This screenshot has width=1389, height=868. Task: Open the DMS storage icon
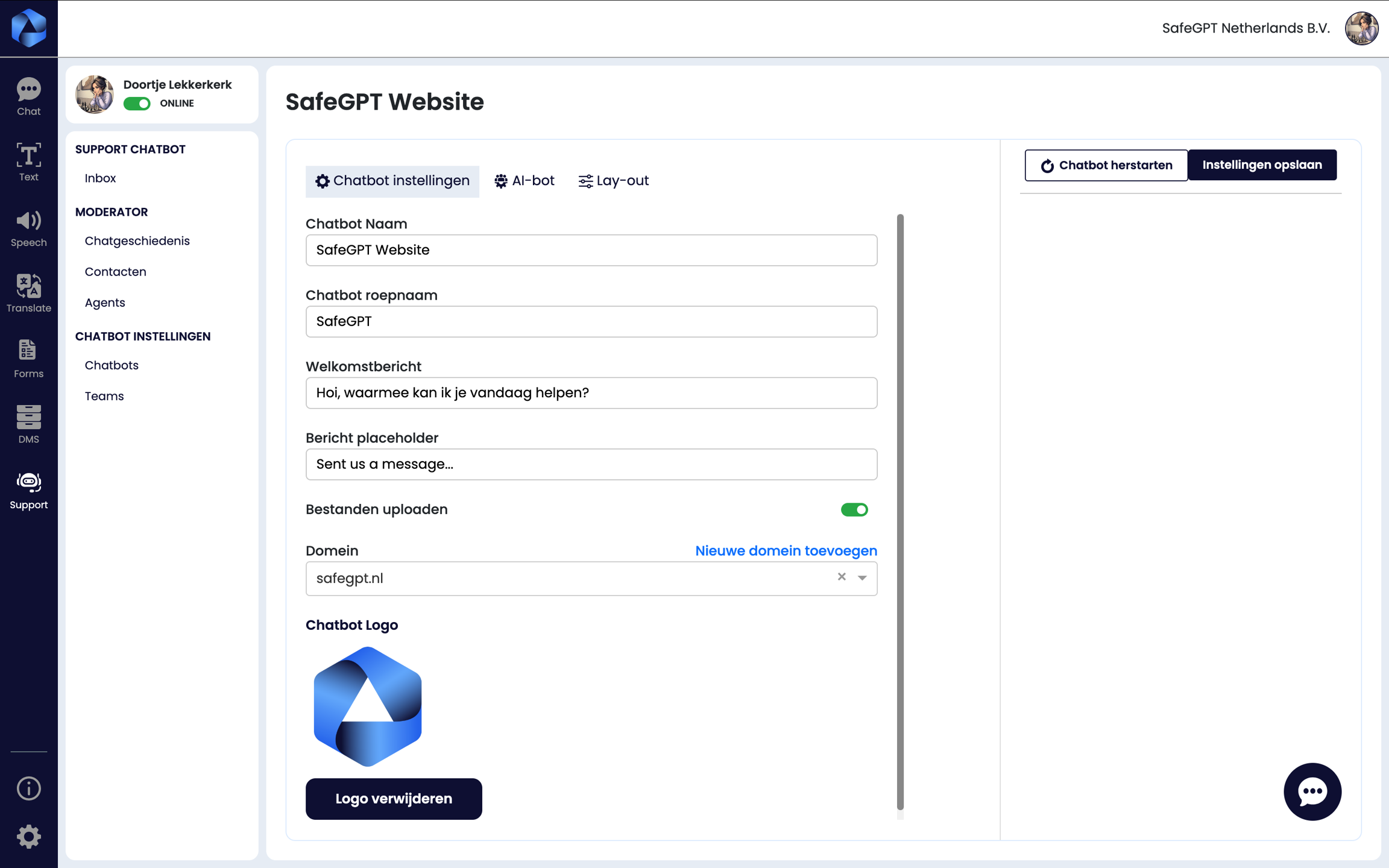[28, 424]
